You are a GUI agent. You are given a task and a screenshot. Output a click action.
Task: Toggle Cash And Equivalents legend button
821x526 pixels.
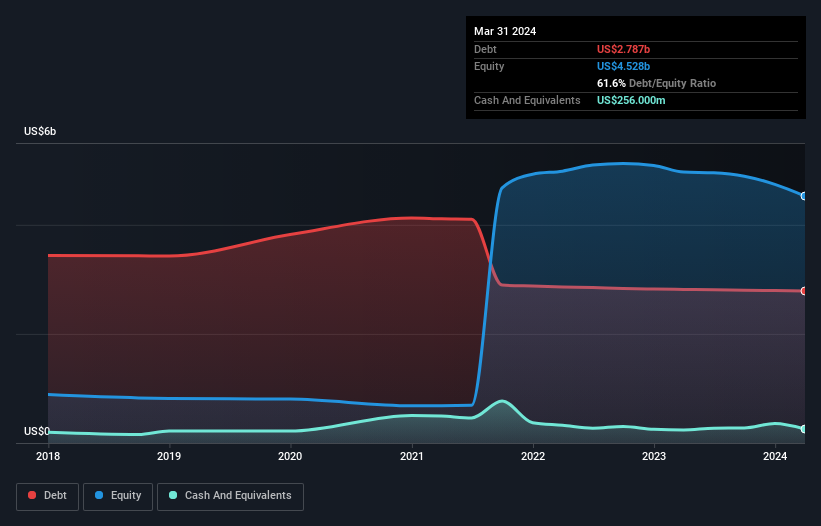tap(230, 496)
